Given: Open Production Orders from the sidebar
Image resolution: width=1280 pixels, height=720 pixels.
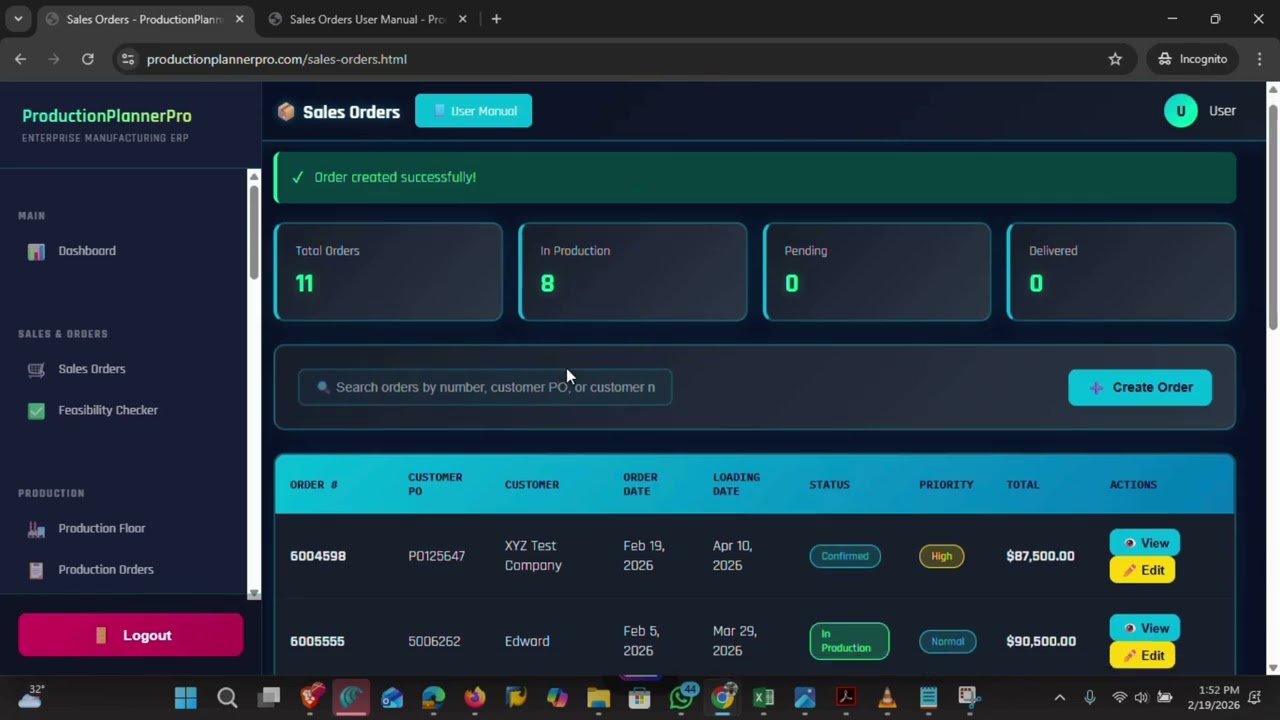Looking at the screenshot, I should click(x=106, y=570).
